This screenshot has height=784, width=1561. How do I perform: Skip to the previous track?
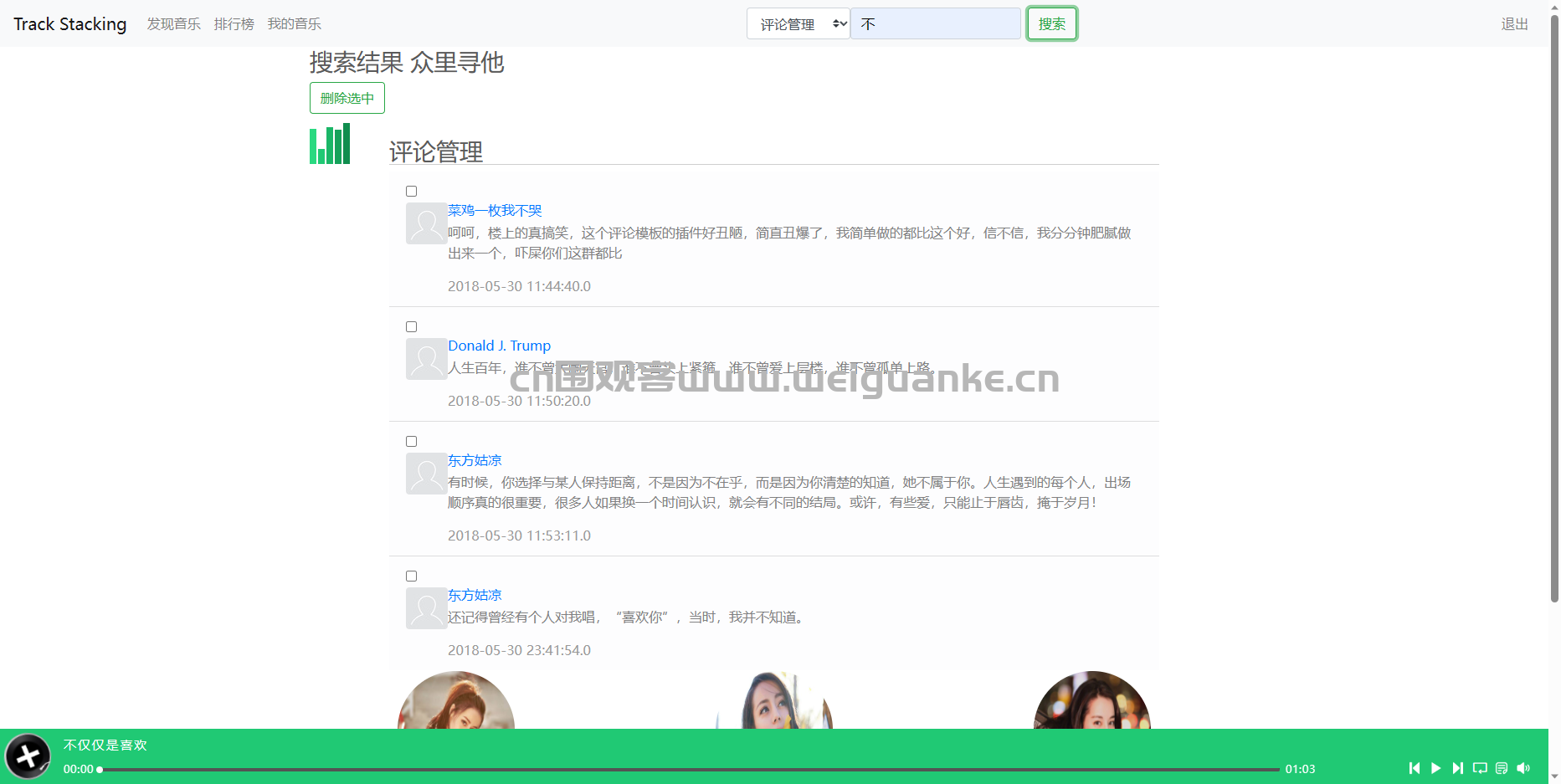pos(1415,768)
